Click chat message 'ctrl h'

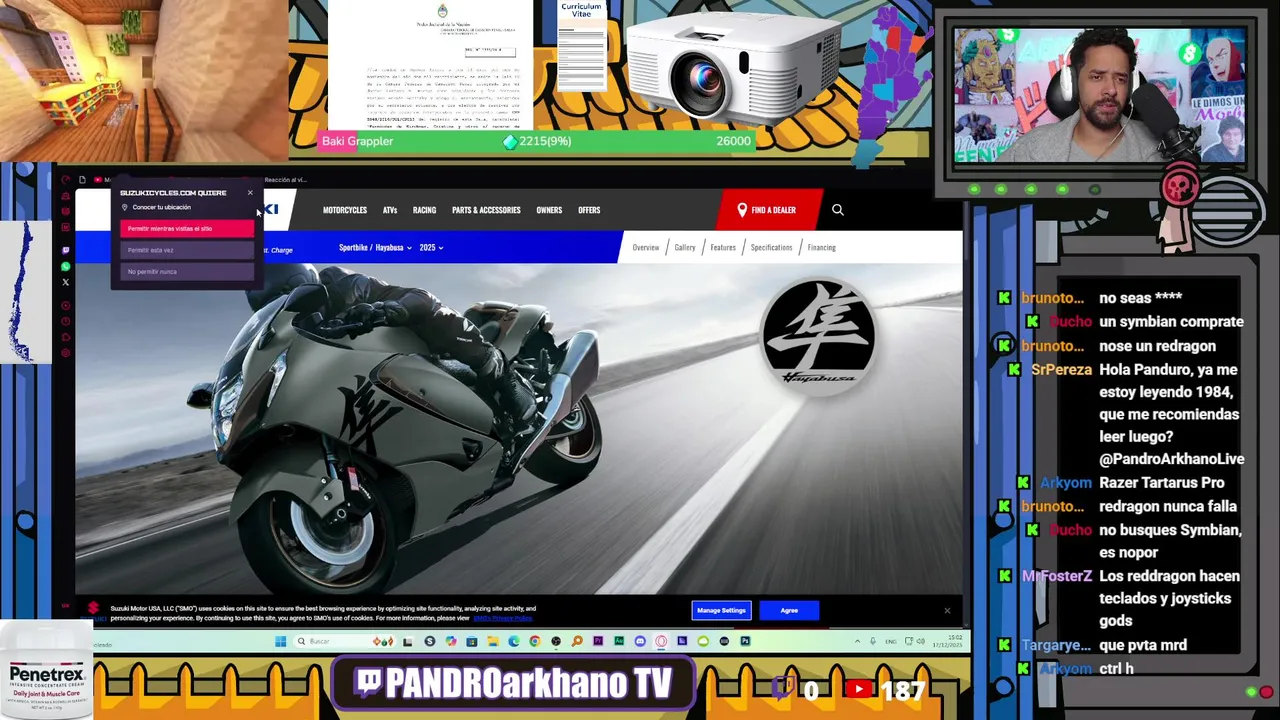click(1116, 668)
